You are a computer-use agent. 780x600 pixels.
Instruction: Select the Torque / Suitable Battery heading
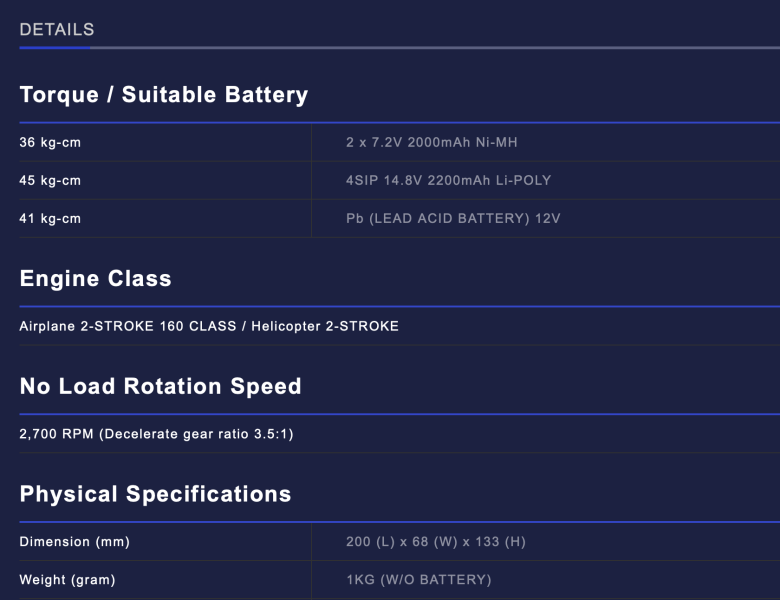coord(164,95)
